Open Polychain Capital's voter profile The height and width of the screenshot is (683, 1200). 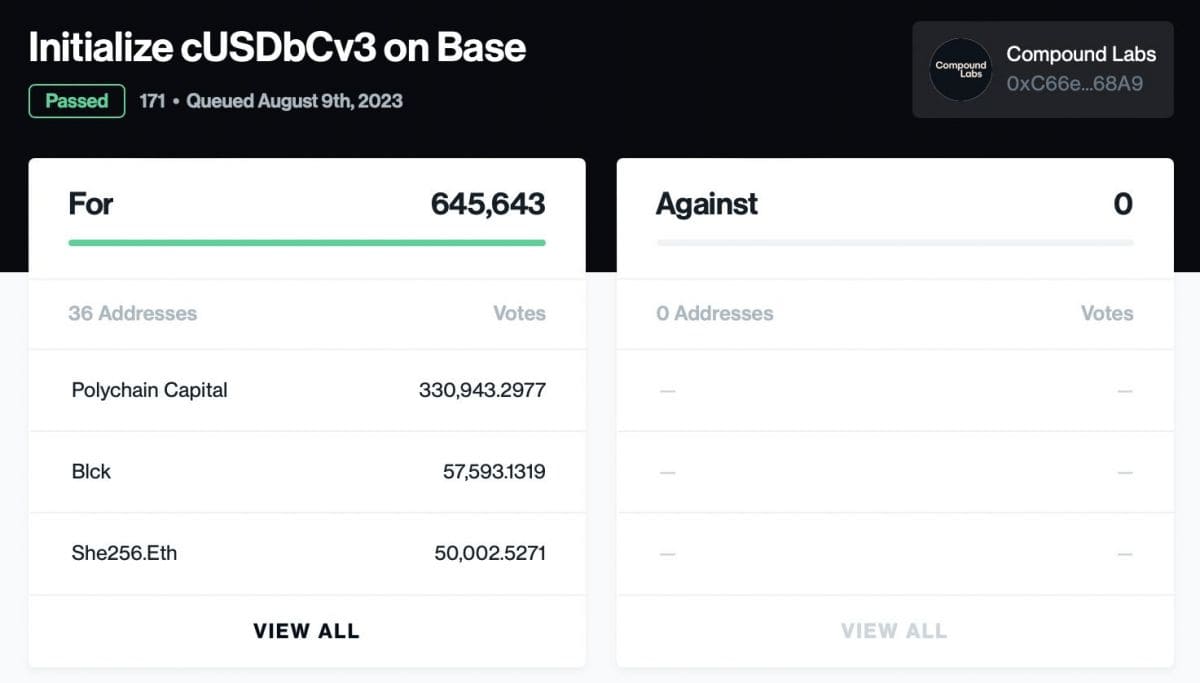(x=149, y=390)
